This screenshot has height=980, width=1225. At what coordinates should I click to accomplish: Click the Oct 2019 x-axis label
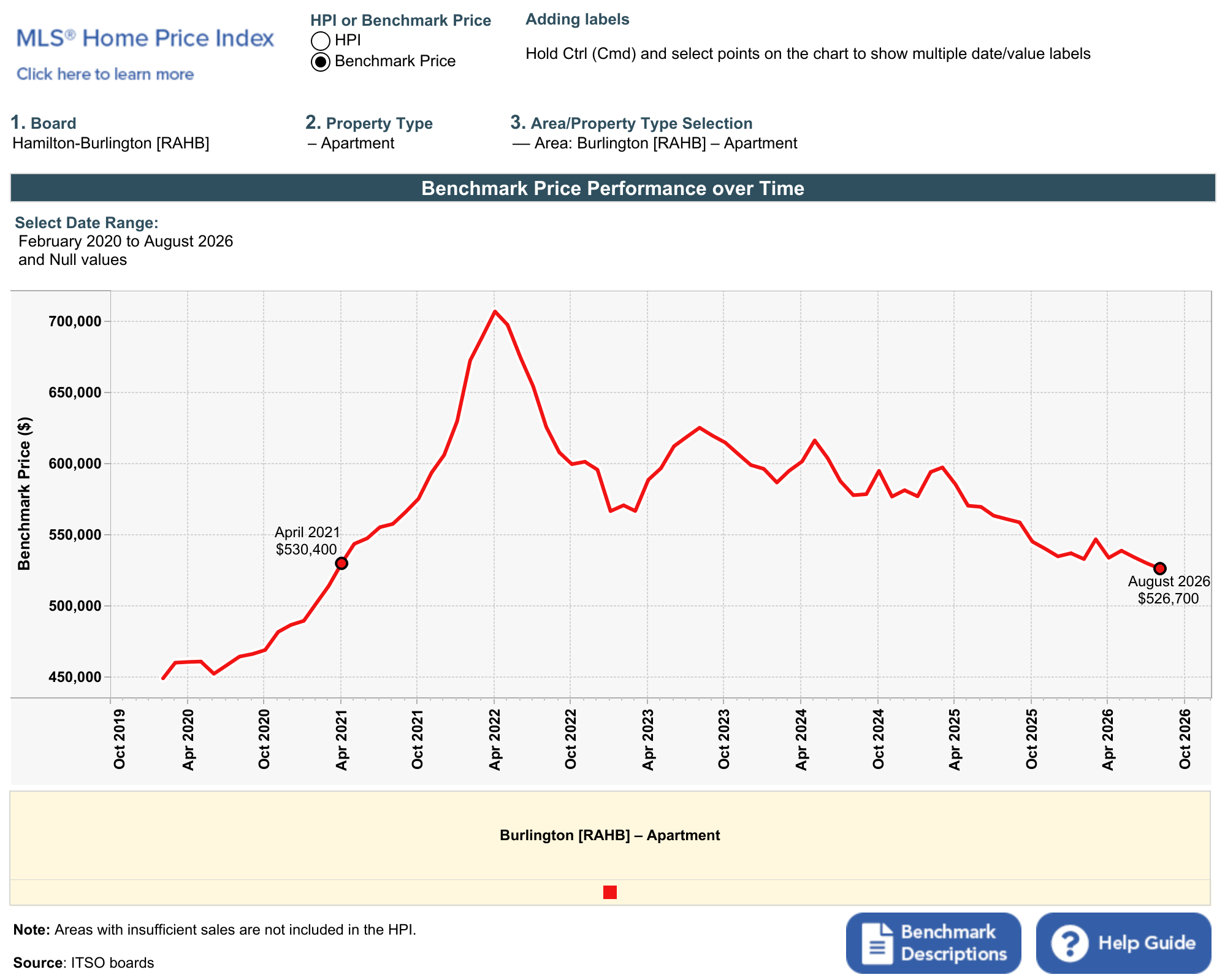tap(119, 739)
